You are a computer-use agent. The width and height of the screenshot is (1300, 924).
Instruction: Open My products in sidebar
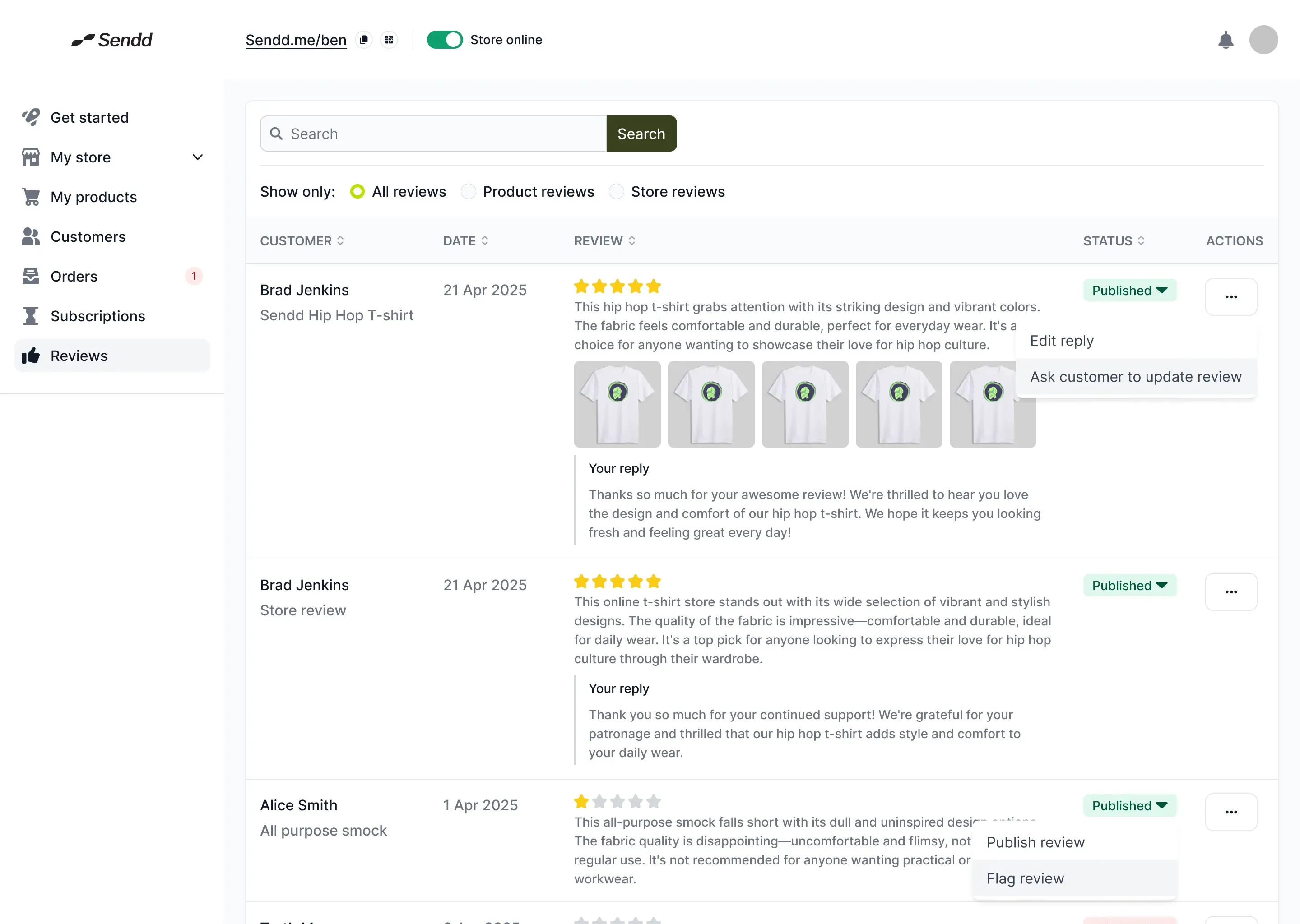click(x=112, y=197)
